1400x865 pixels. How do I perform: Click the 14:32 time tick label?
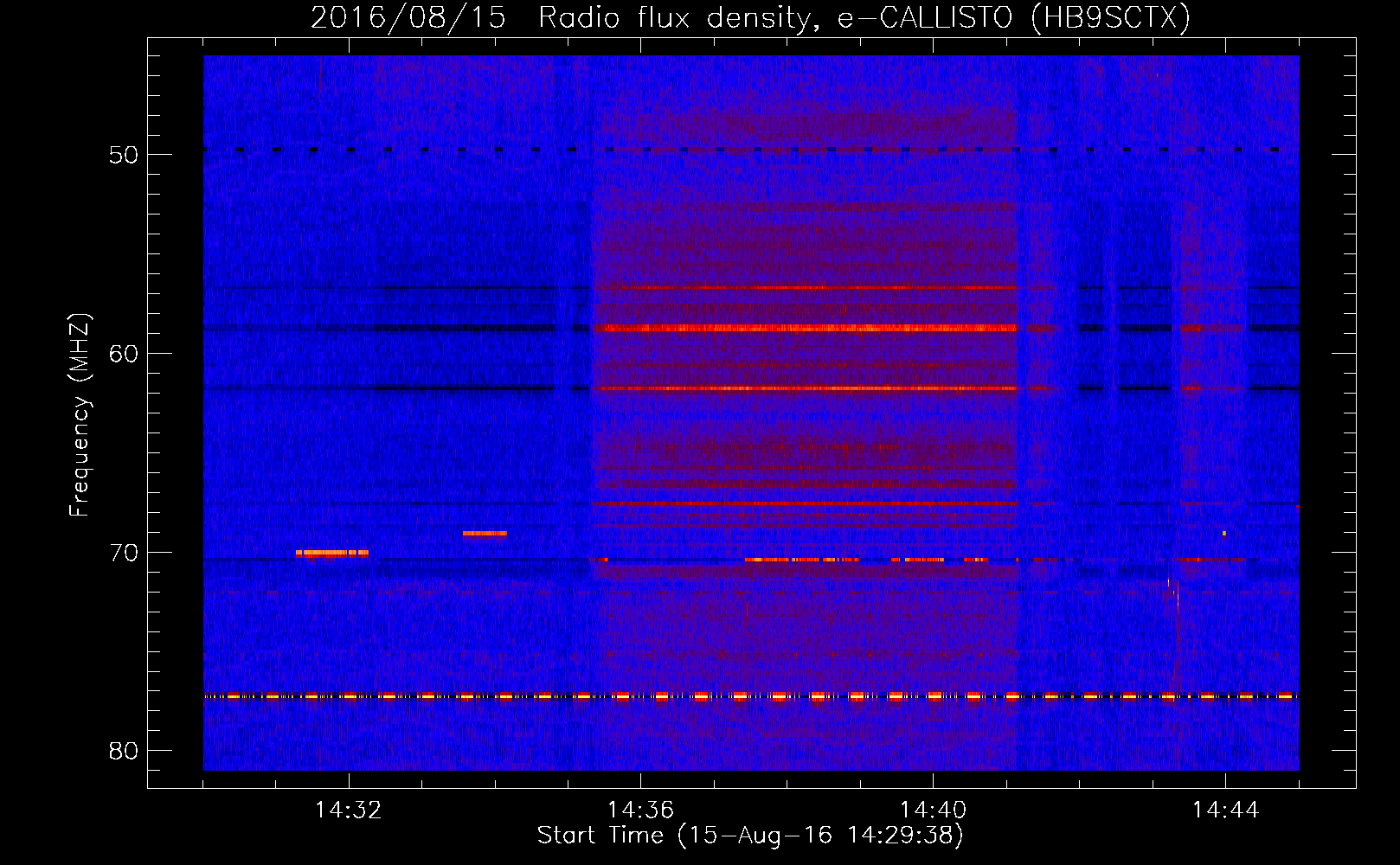[x=349, y=811]
